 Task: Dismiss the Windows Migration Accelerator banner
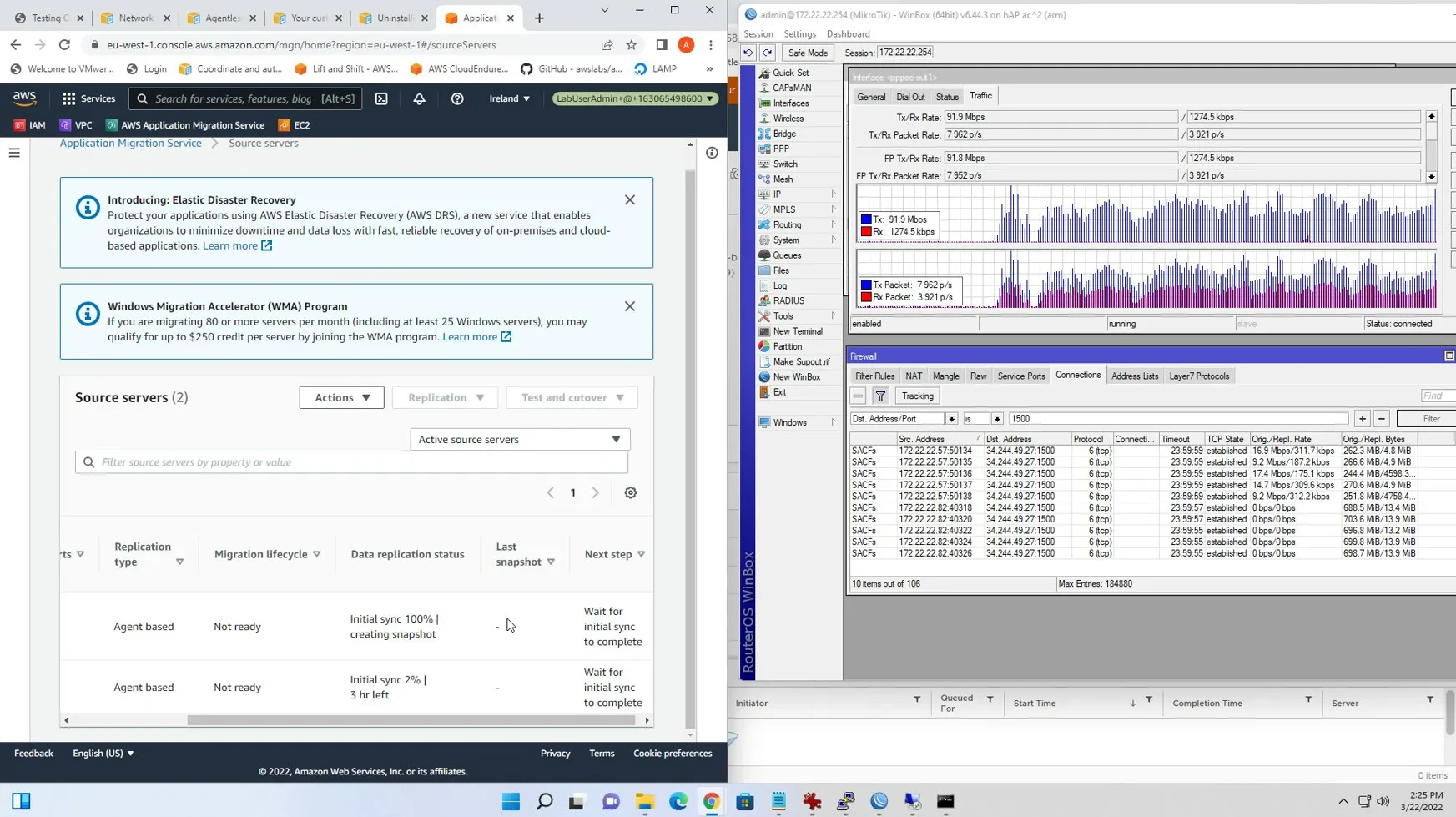point(630,306)
